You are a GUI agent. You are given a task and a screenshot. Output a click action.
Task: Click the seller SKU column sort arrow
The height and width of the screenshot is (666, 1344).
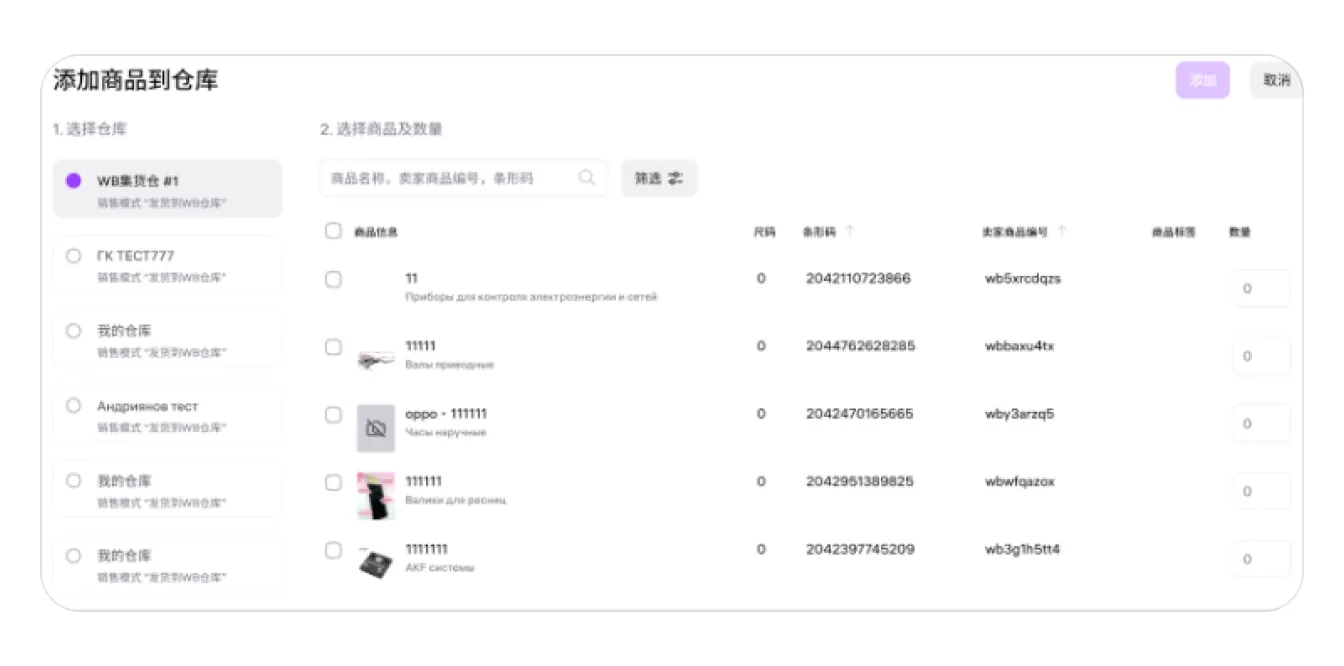point(1062,232)
